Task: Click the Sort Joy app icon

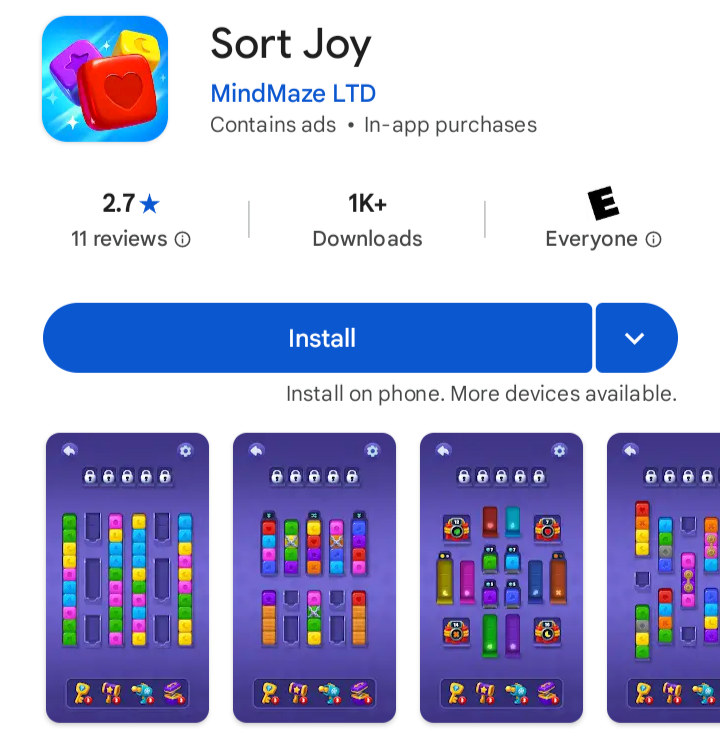Action: click(x=105, y=79)
